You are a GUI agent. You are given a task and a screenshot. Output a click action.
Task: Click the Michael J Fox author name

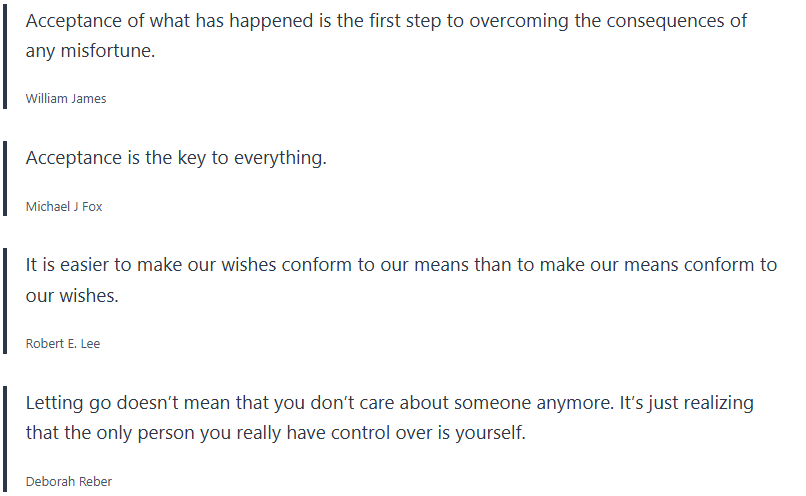point(64,206)
